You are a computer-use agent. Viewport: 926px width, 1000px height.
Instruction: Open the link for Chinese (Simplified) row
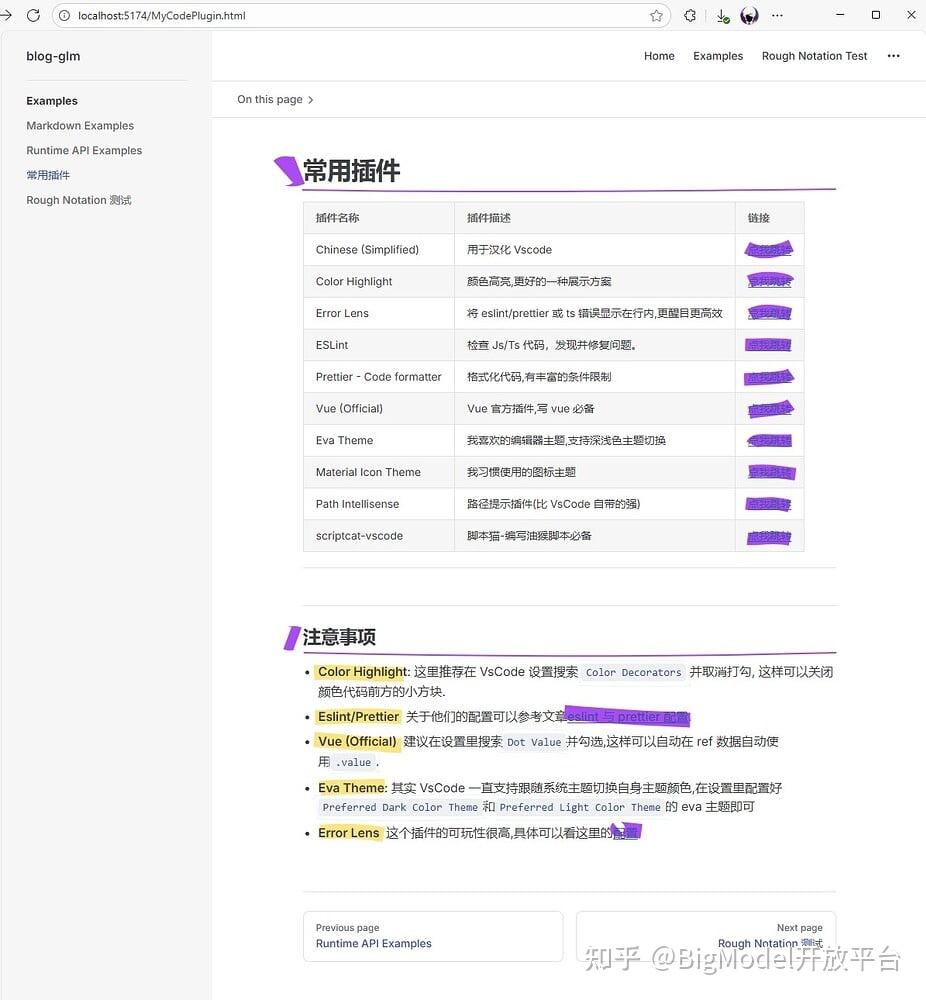pyautogui.click(x=769, y=249)
